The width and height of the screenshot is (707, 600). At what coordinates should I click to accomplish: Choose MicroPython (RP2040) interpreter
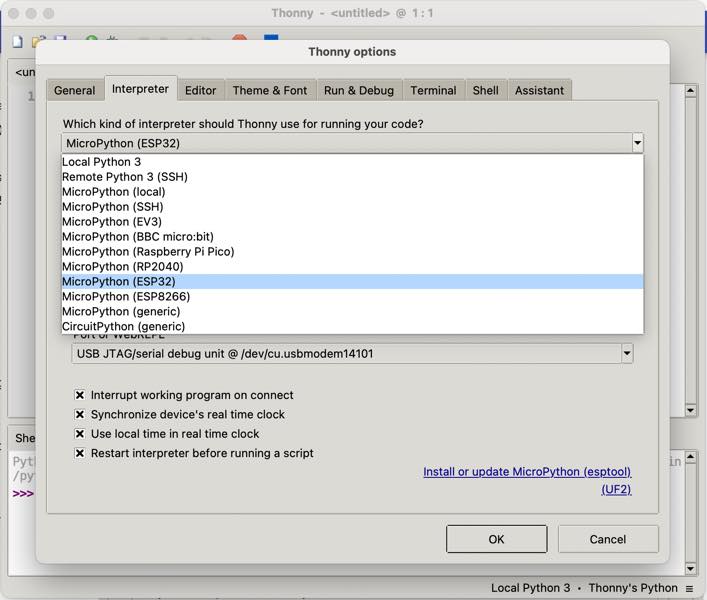tap(352, 266)
